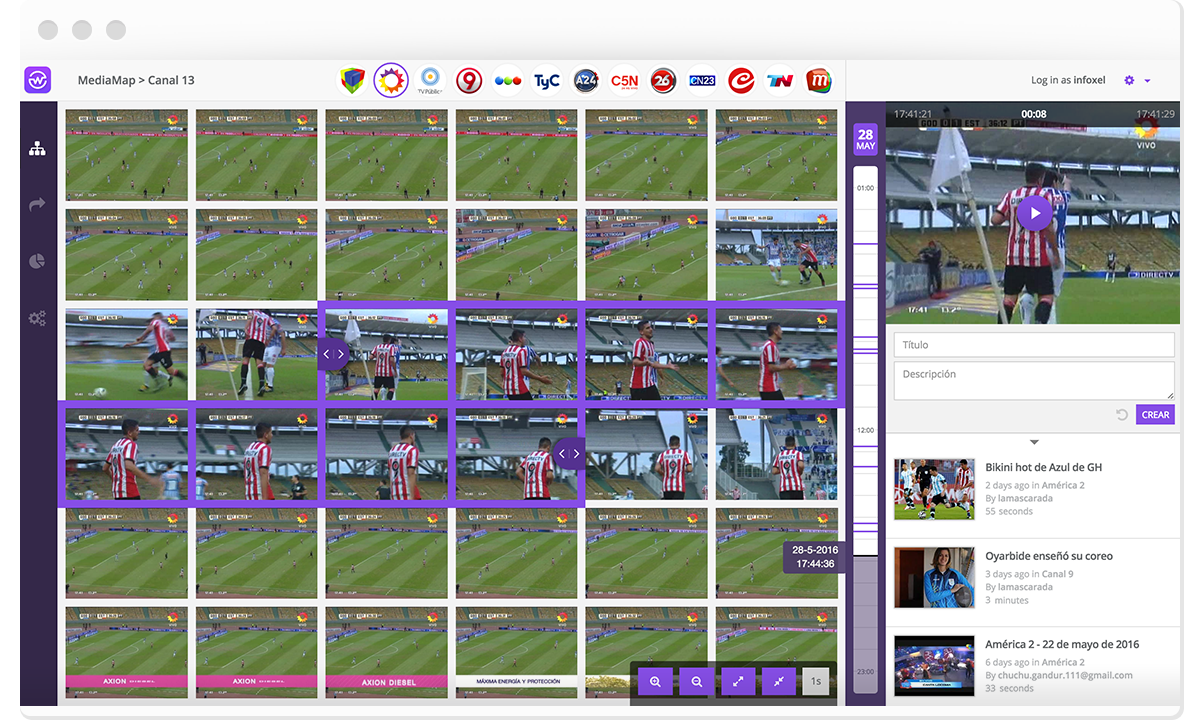Click the infoxel username link
Screen dimensions: 1200x720
[x=1089, y=80]
